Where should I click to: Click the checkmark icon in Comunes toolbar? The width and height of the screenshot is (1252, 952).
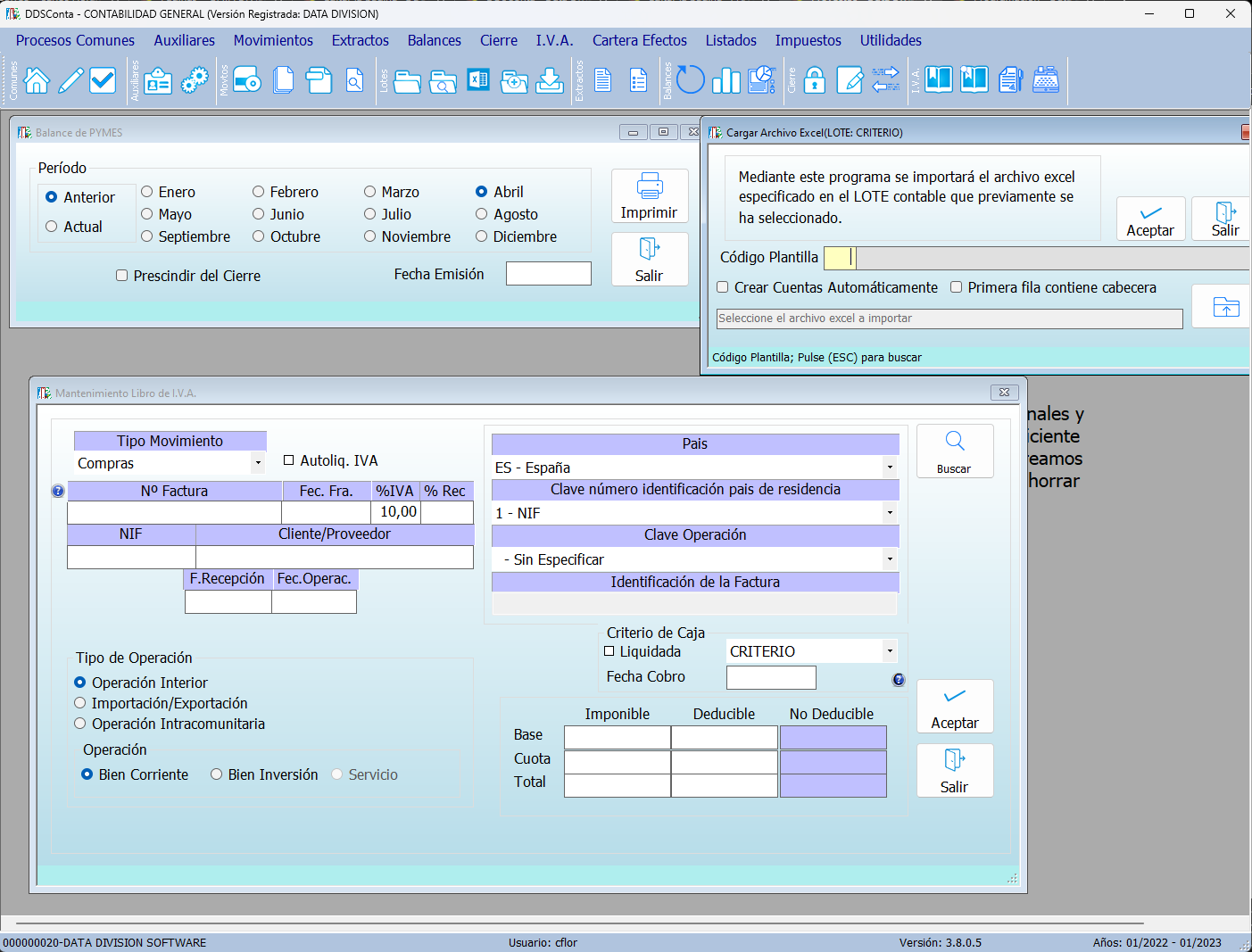[x=103, y=80]
